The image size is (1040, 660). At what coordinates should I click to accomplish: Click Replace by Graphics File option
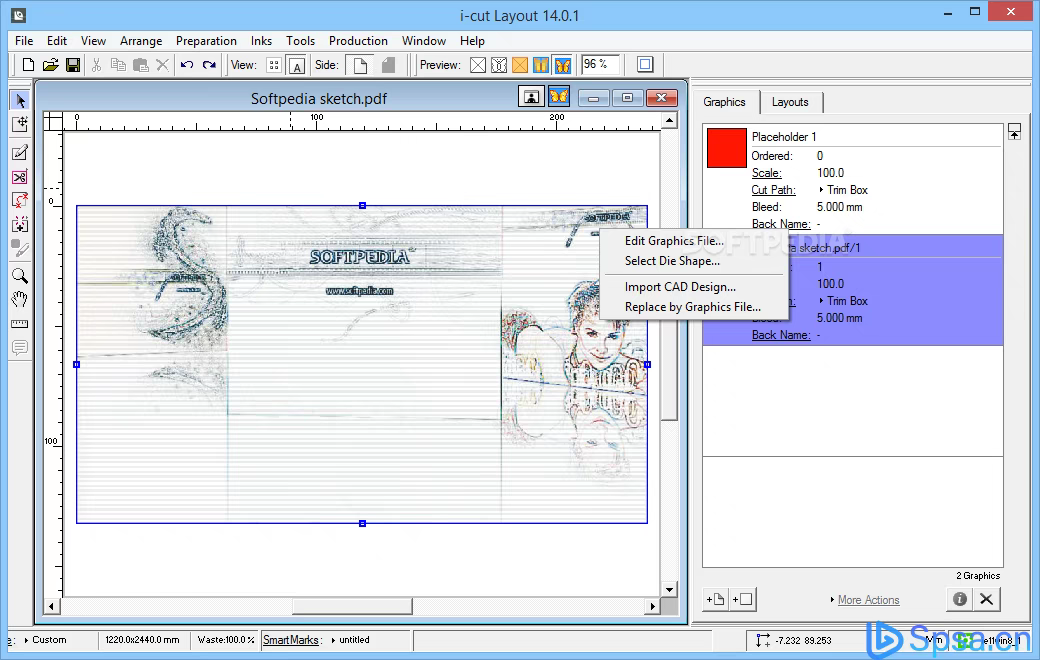[x=695, y=307]
